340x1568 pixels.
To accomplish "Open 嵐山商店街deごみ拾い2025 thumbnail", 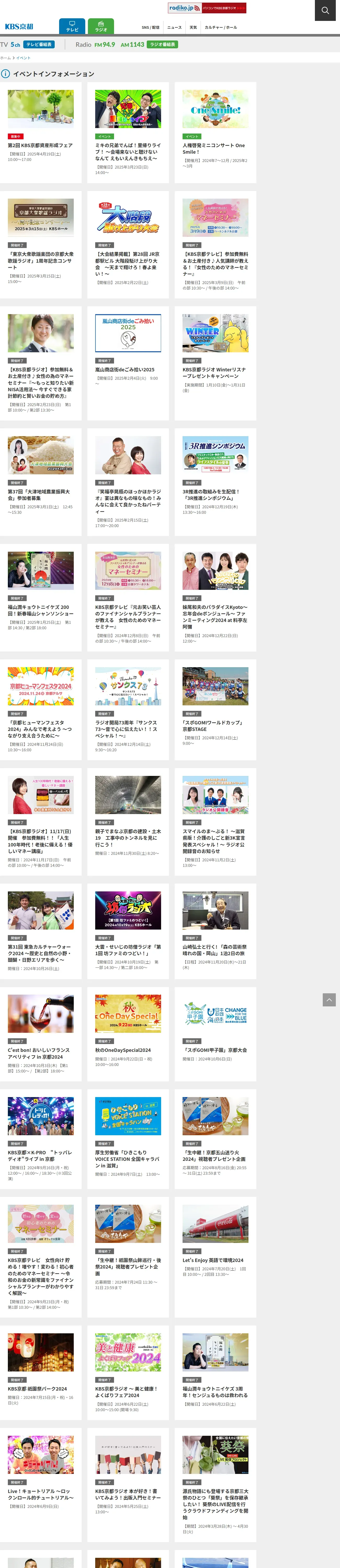I will (x=128, y=333).
